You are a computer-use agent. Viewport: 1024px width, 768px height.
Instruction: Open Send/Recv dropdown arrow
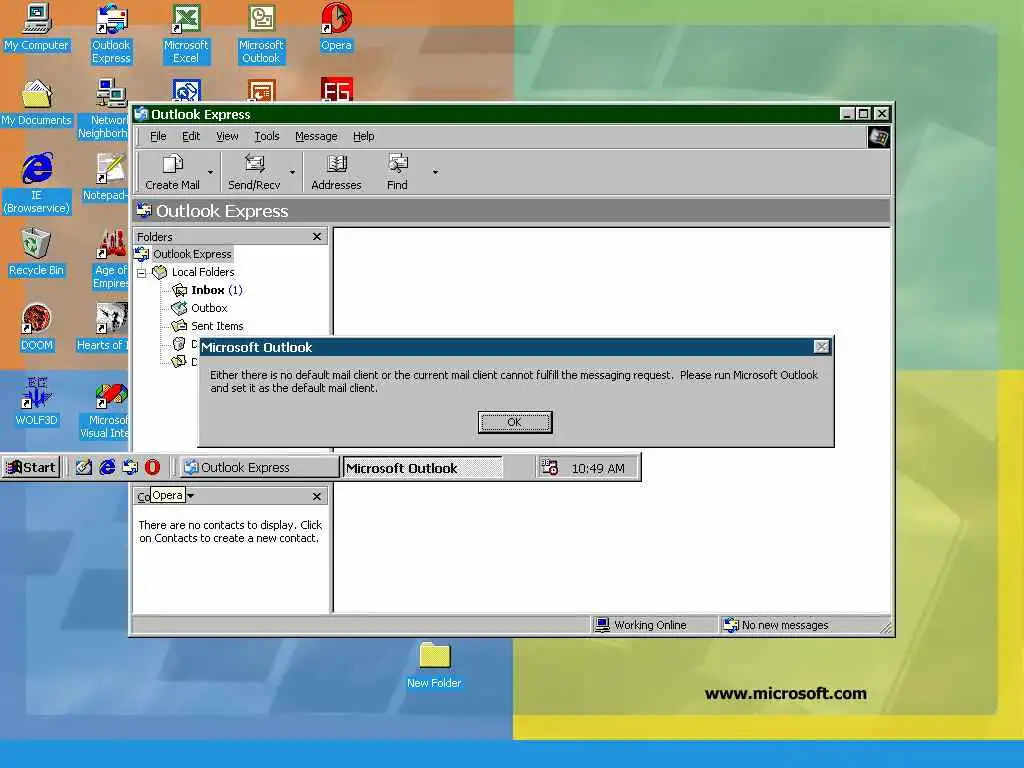292,172
